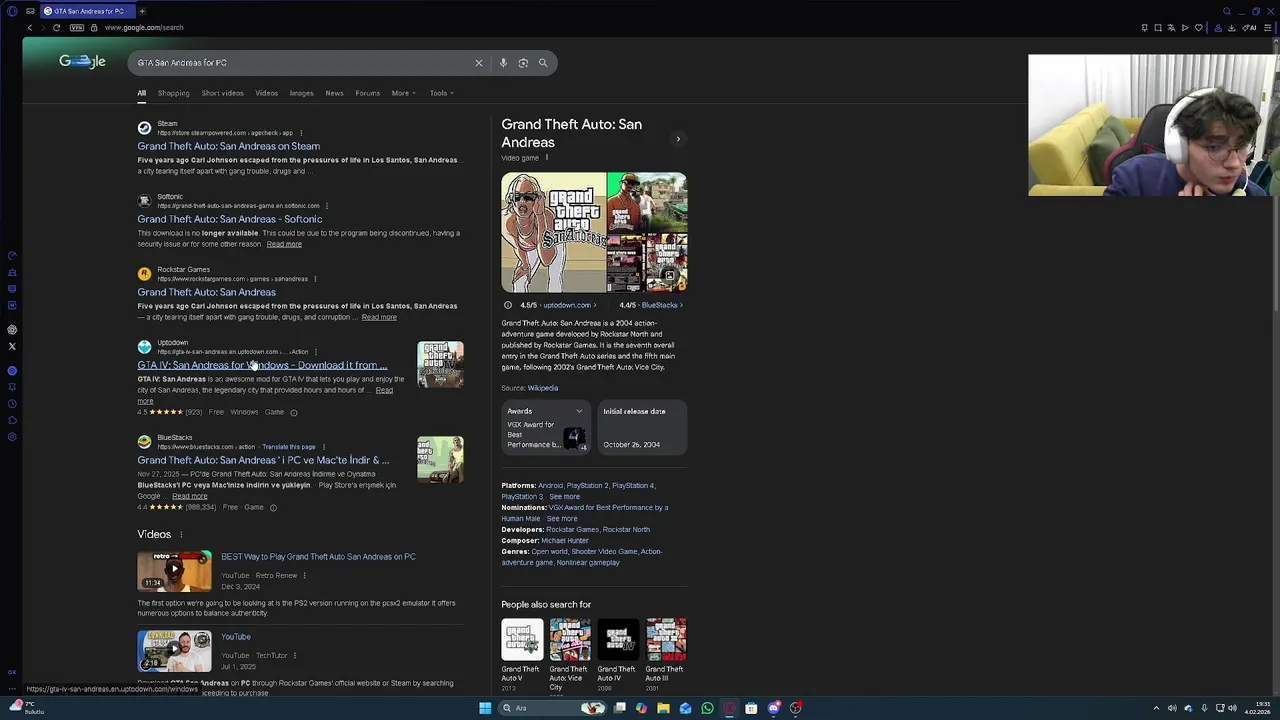Open the Windows Start menu
The height and width of the screenshot is (720, 1280).
485,708
